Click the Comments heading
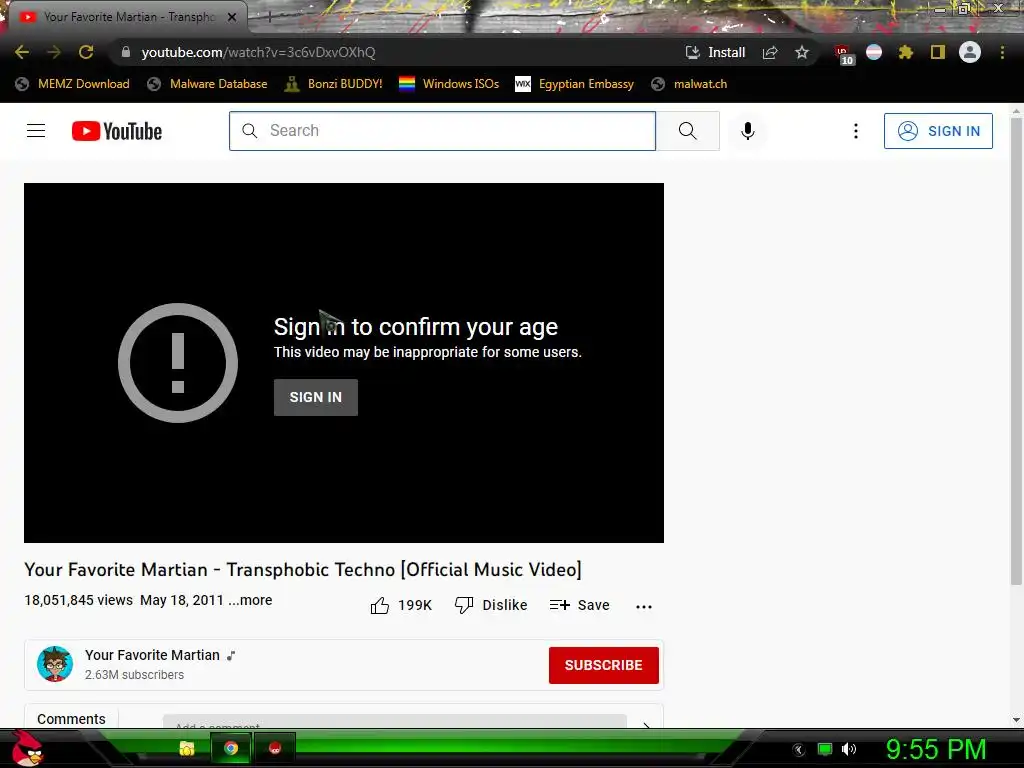The height and width of the screenshot is (768, 1024). tap(71, 718)
